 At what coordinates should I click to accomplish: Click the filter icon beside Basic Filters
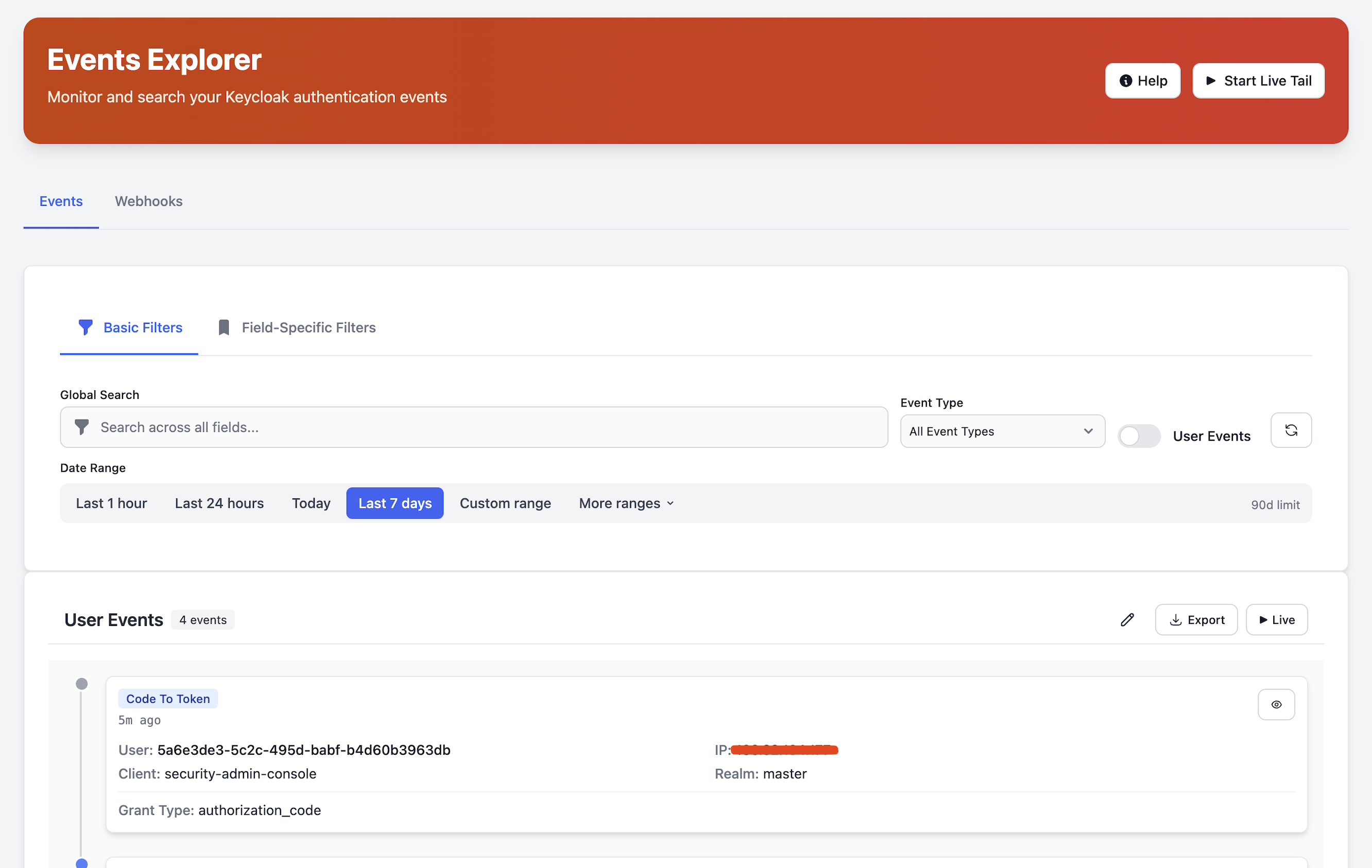86,327
